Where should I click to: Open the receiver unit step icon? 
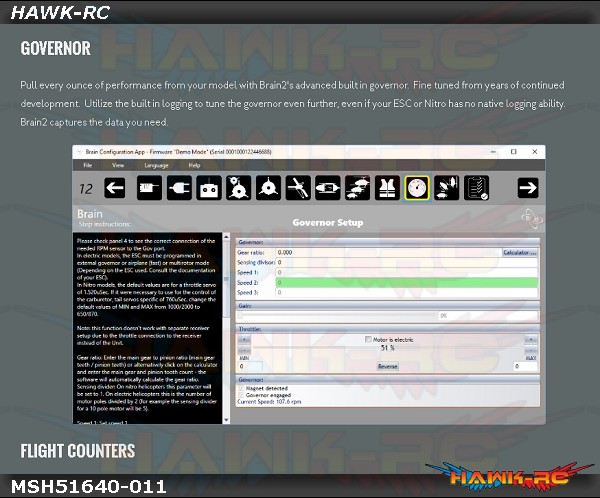(149, 188)
